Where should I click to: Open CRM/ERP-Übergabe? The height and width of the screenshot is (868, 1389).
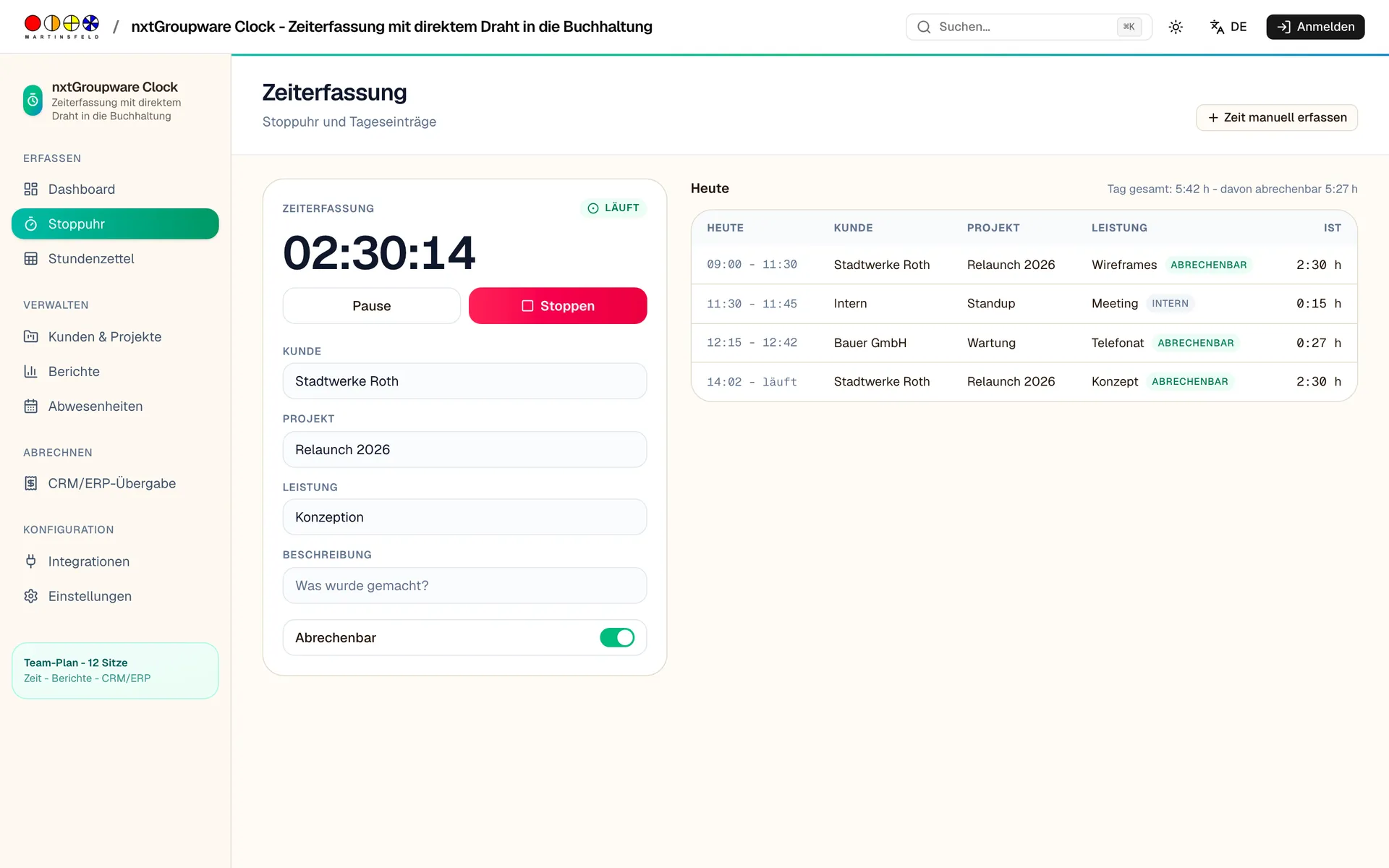click(x=115, y=483)
